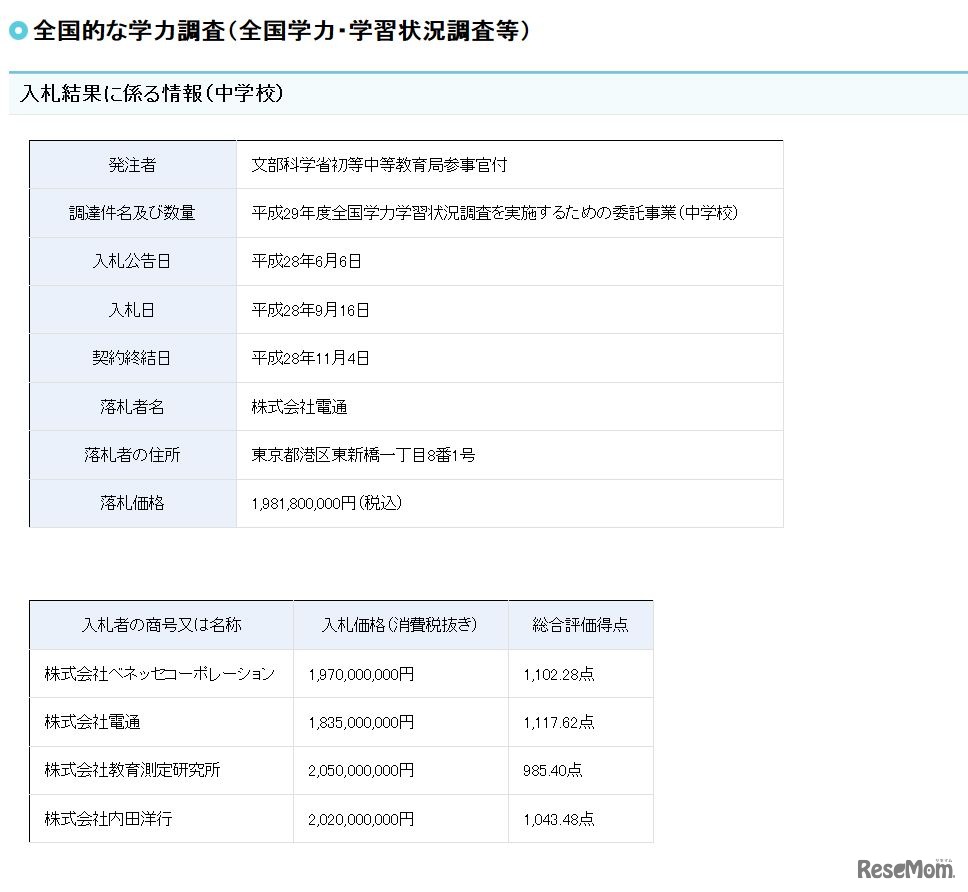This screenshot has height=892, width=968.
Task: Select the 入札公告日 header cell
Action: [x=134, y=261]
